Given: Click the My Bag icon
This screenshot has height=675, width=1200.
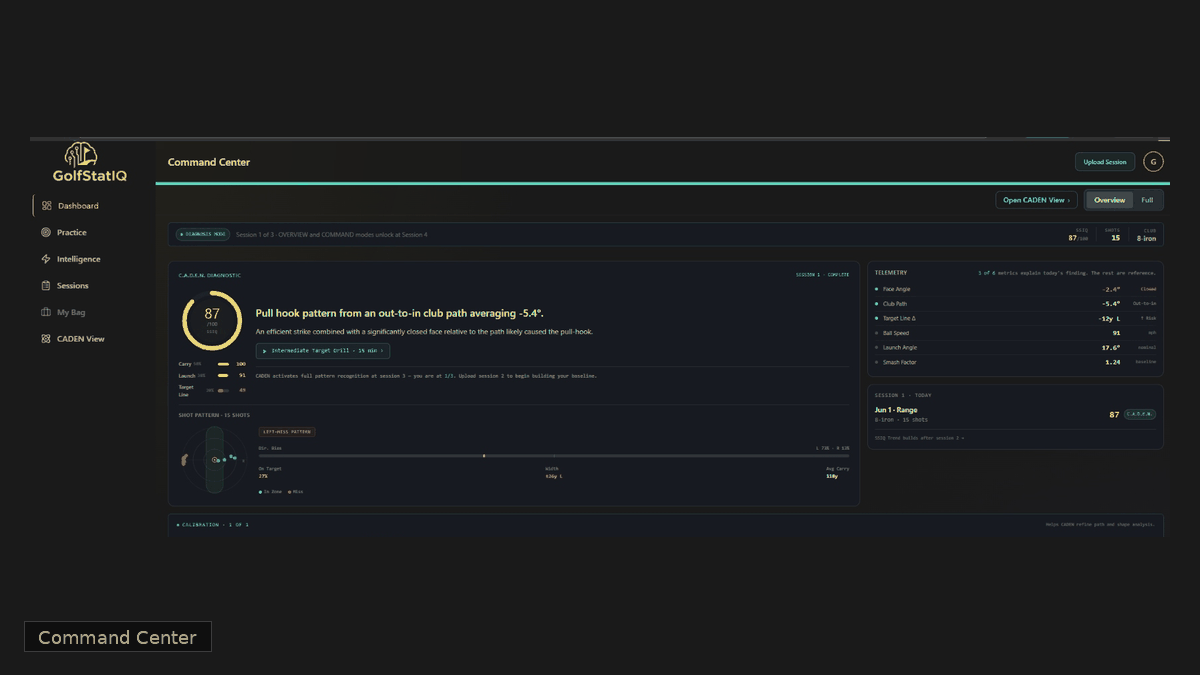Looking at the screenshot, I should coord(46,312).
